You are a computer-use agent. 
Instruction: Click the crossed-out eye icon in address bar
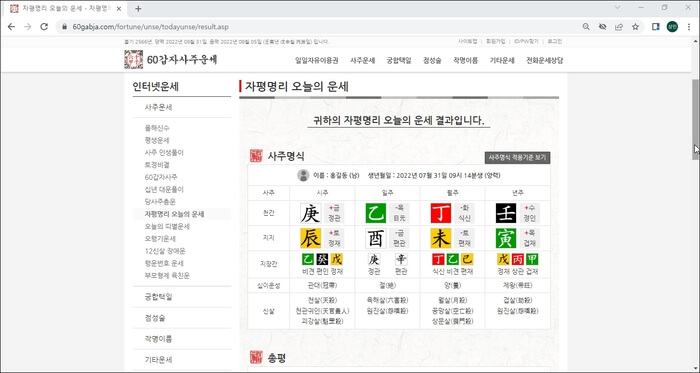click(602, 27)
